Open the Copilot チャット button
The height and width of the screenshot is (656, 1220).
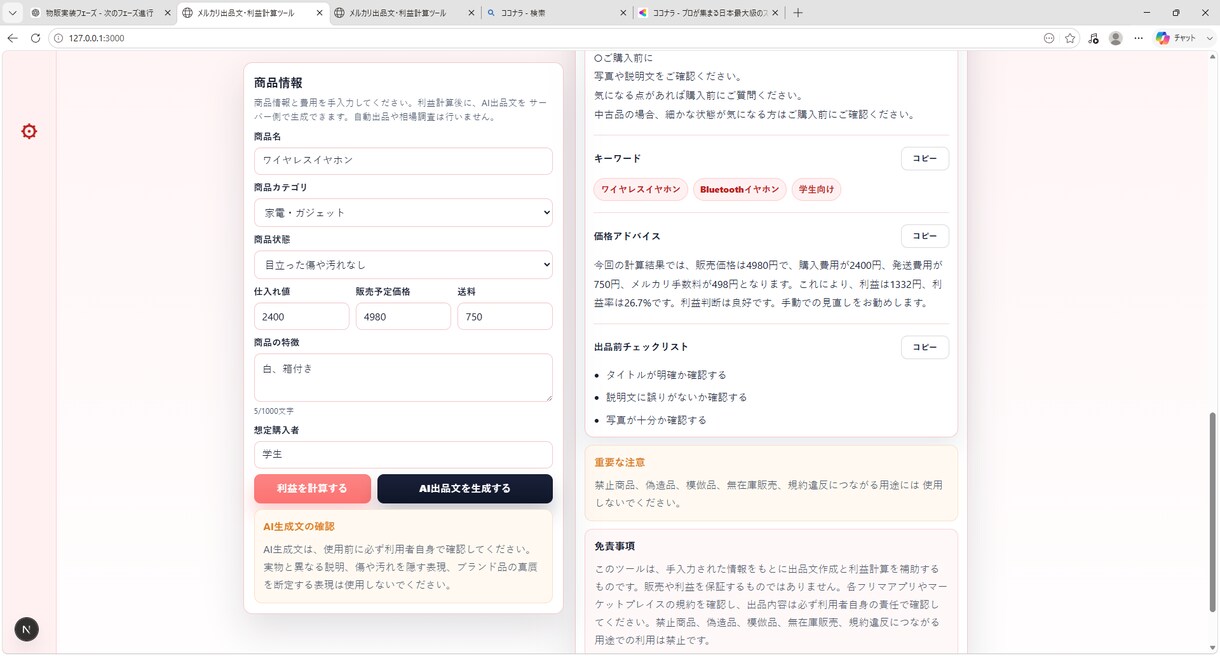(1175, 38)
